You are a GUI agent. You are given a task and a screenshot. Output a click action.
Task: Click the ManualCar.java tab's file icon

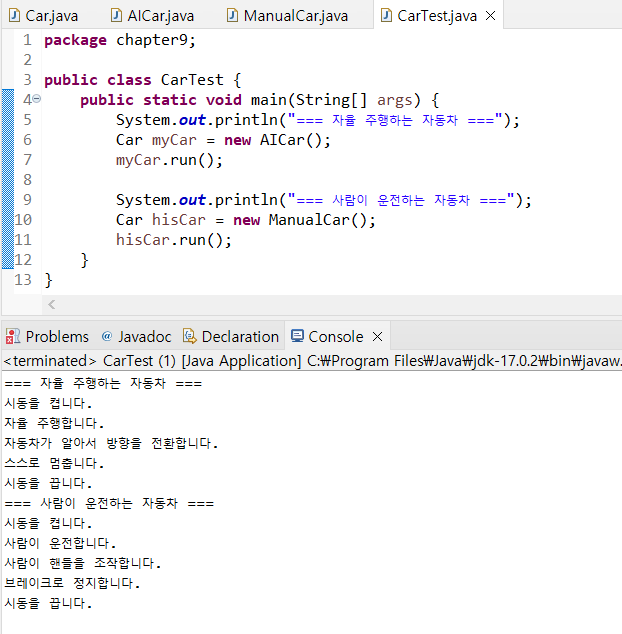(233, 16)
